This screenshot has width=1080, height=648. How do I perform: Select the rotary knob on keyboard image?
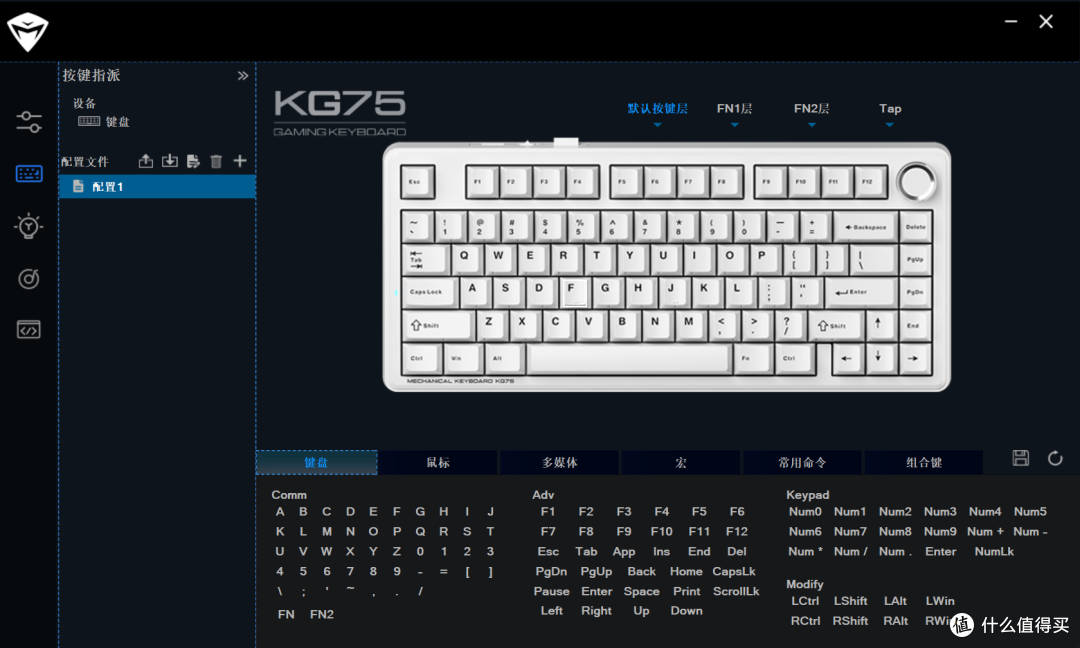[x=916, y=182]
